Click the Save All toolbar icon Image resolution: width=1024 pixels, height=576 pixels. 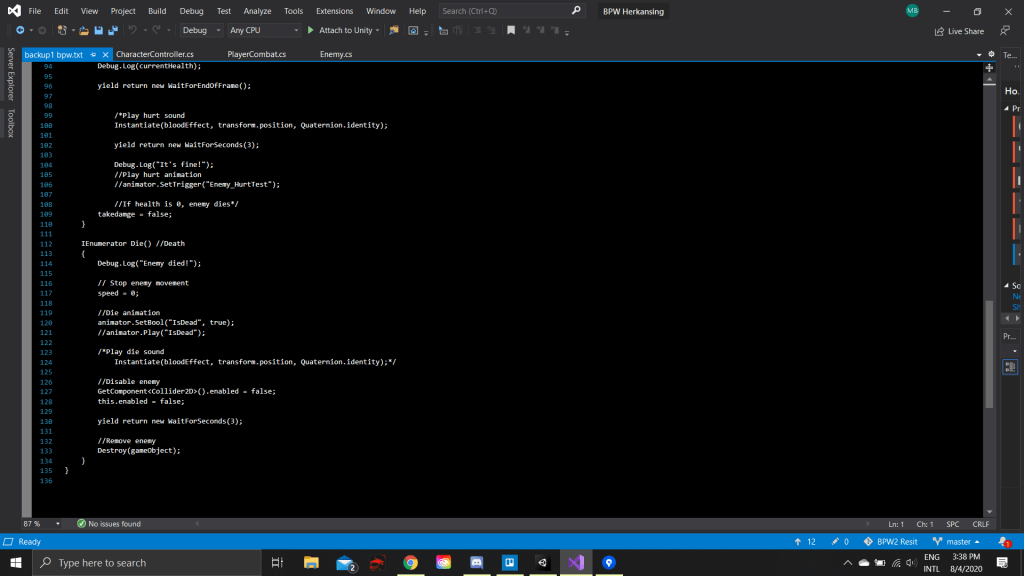click(x=111, y=31)
